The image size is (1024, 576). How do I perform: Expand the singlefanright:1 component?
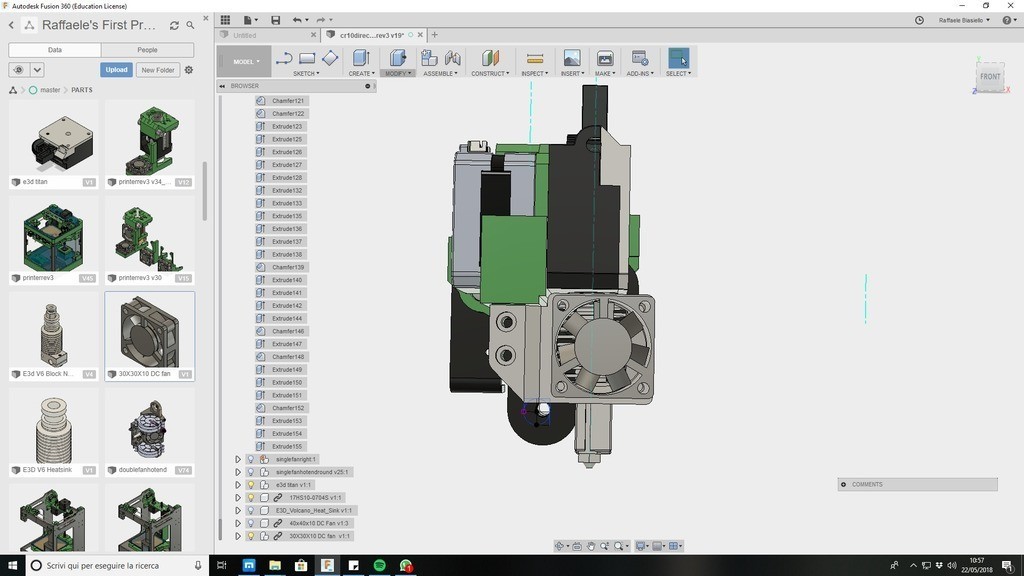(238, 459)
